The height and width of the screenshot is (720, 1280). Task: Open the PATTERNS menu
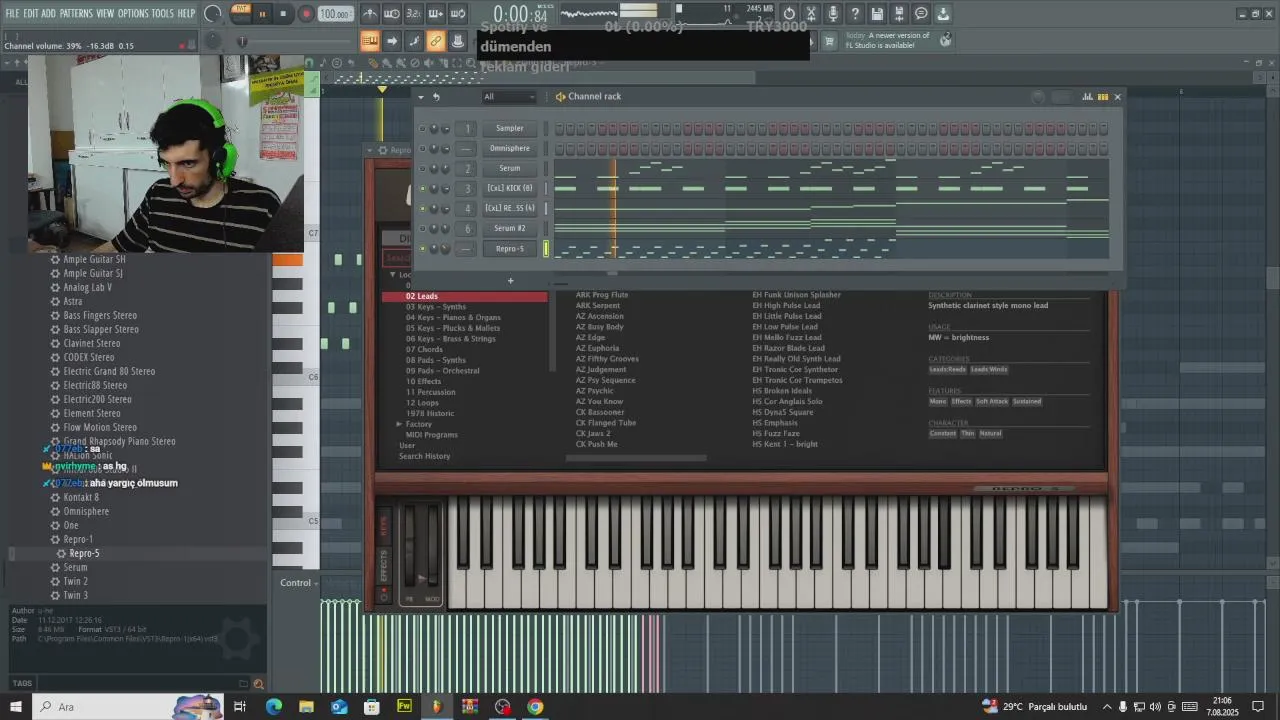point(76,13)
